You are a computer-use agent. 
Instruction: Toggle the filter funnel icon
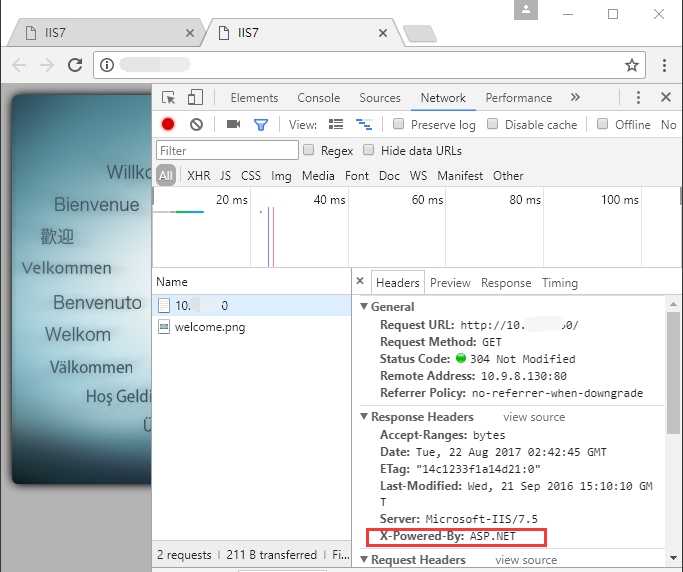261,125
